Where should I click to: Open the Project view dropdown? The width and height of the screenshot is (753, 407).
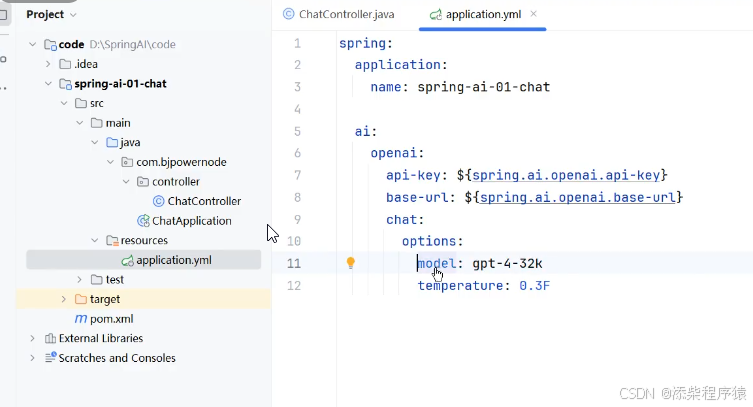pyautogui.click(x=73, y=15)
